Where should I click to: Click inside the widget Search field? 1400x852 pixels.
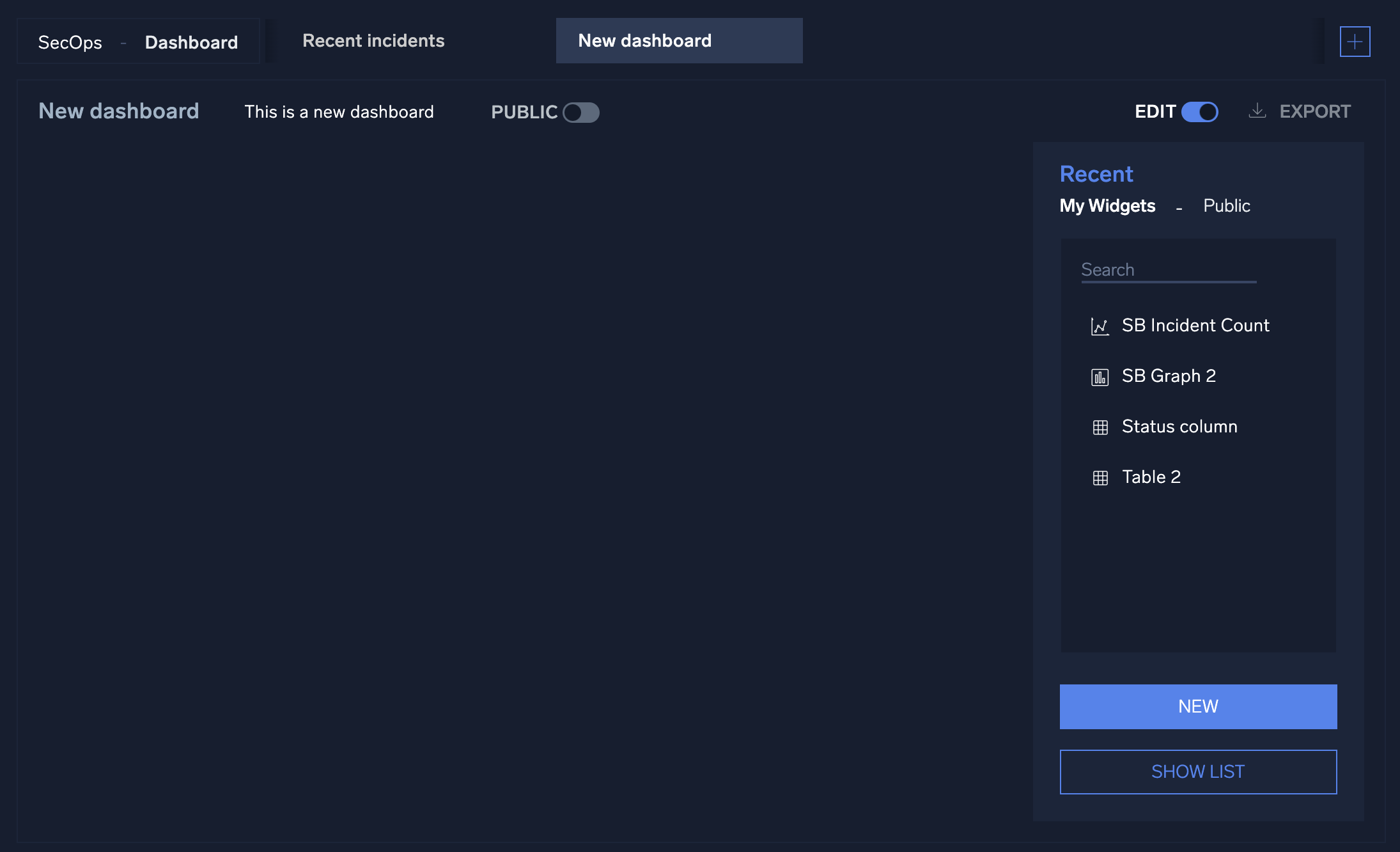pos(1169,269)
